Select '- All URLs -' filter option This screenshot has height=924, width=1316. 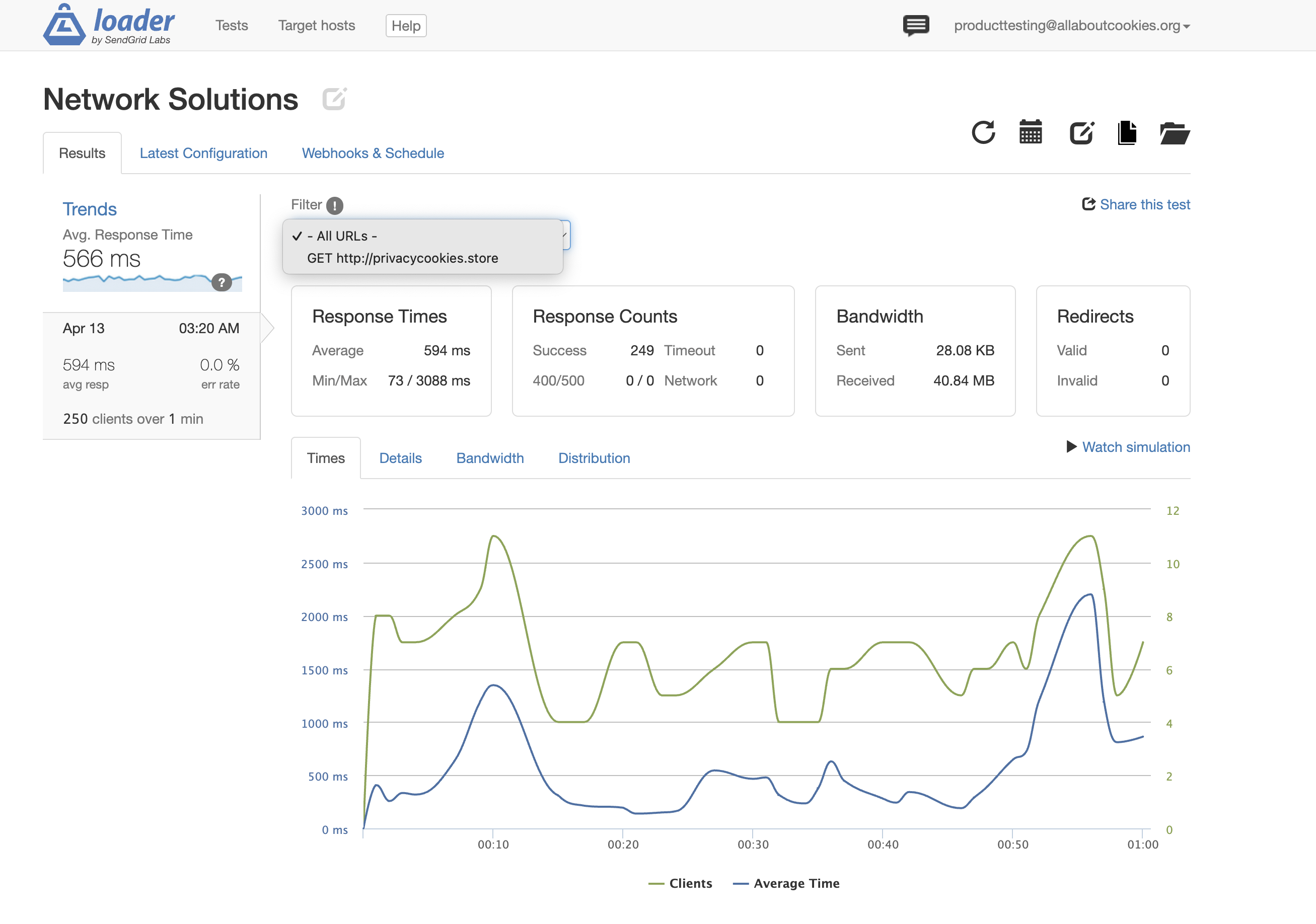(x=422, y=236)
